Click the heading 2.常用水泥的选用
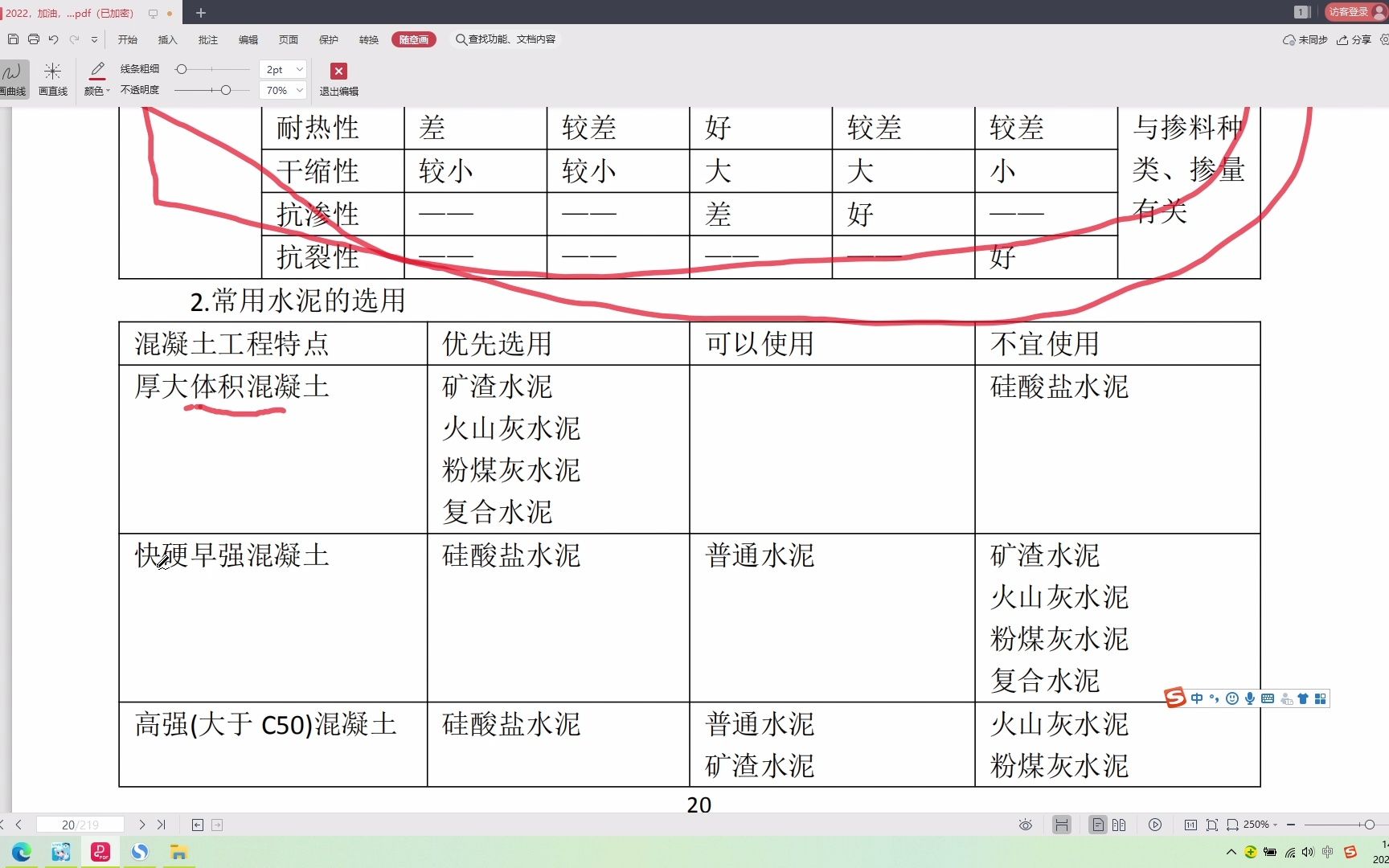 (x=297, y=301)
